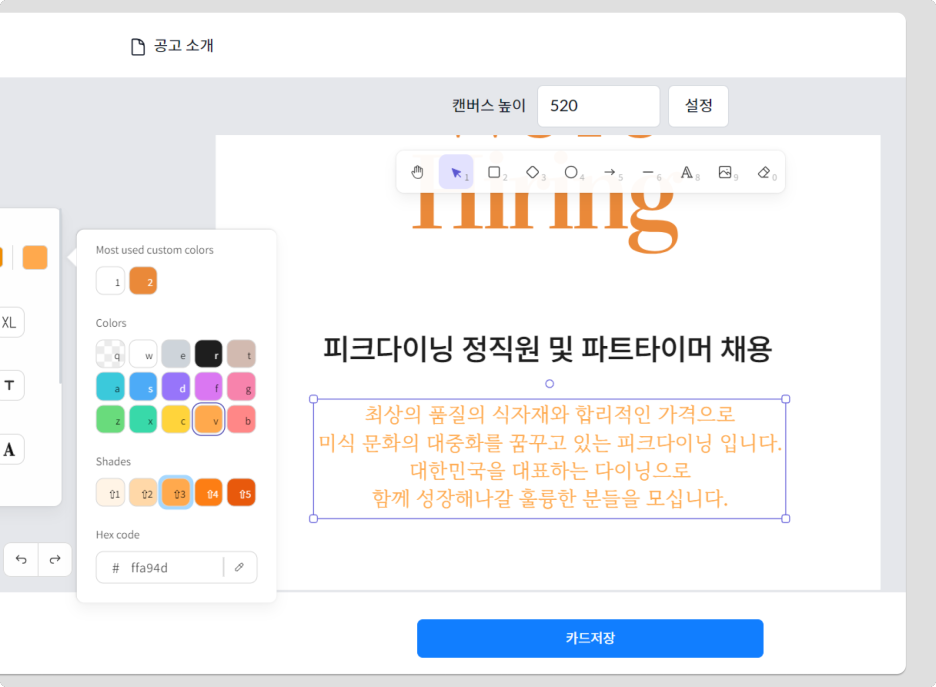Select transparent color swatch q

[110, 354]
